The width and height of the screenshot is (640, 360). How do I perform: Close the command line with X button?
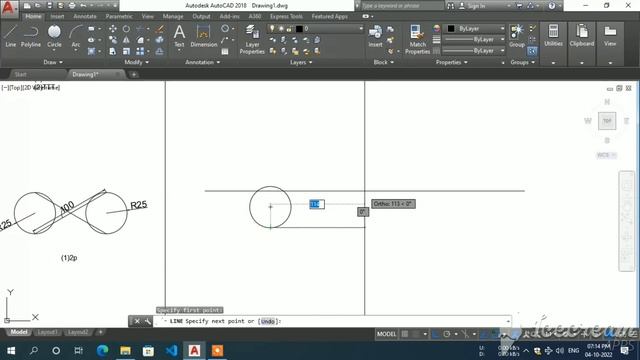point(137,321)
